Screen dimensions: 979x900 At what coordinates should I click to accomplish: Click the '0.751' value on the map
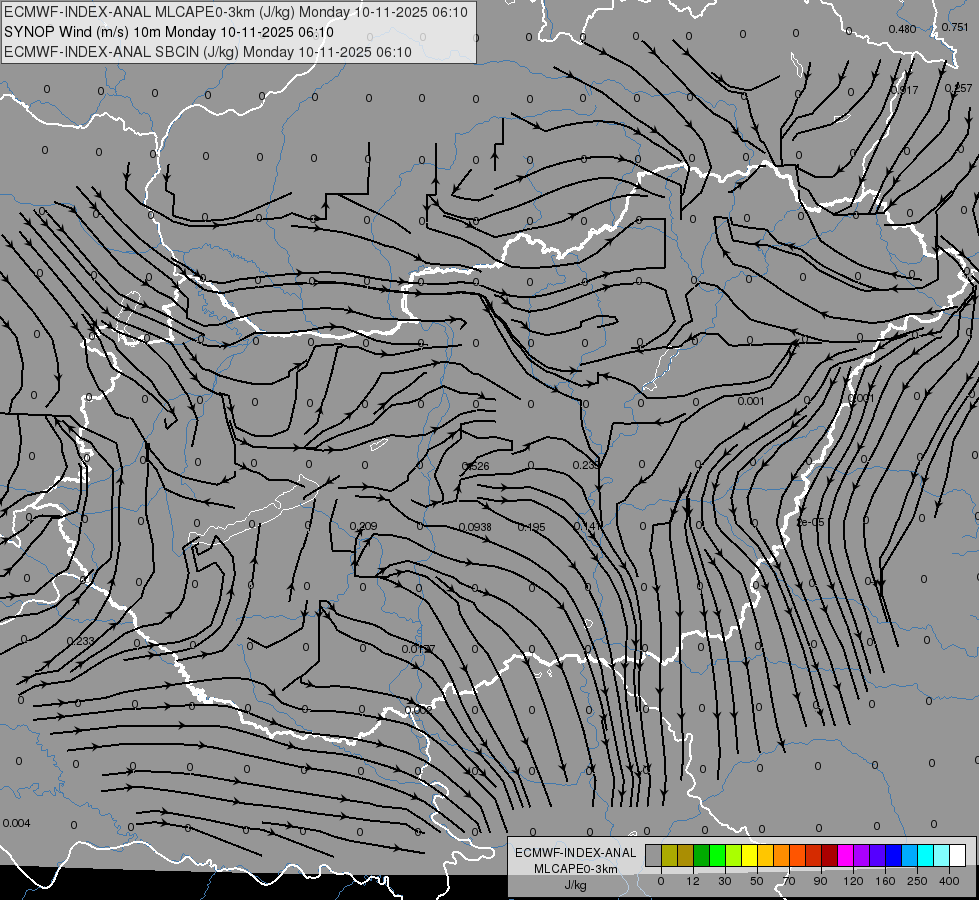(955, 27)
